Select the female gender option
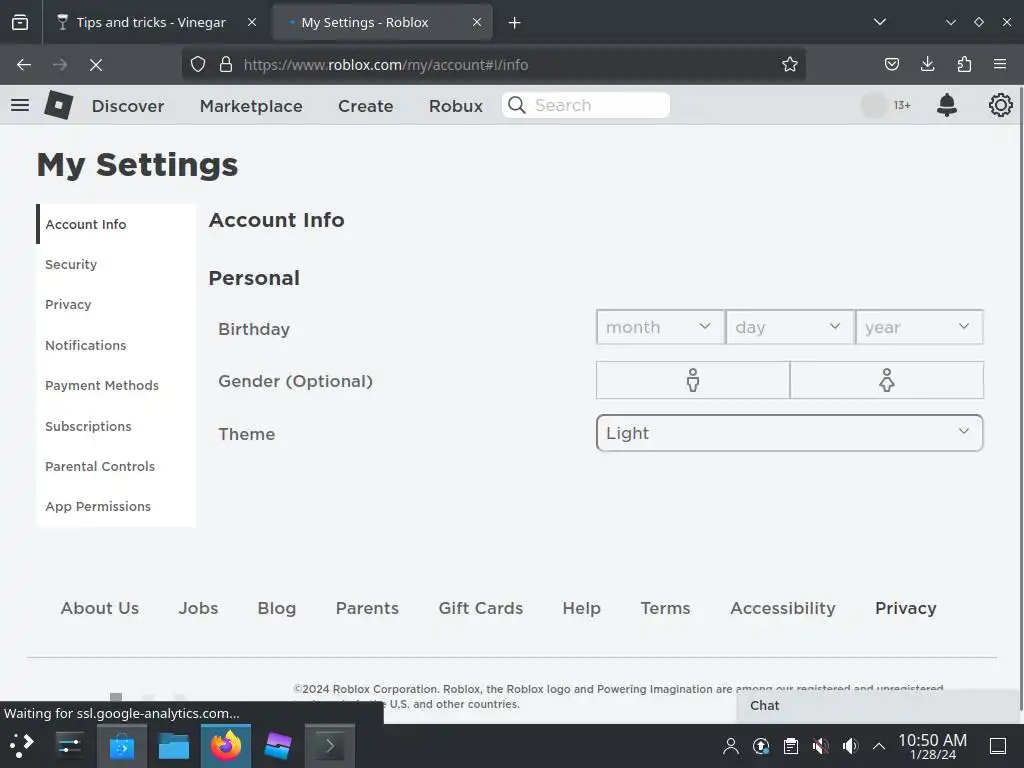The image size is (1024, 768). [886, 380]
